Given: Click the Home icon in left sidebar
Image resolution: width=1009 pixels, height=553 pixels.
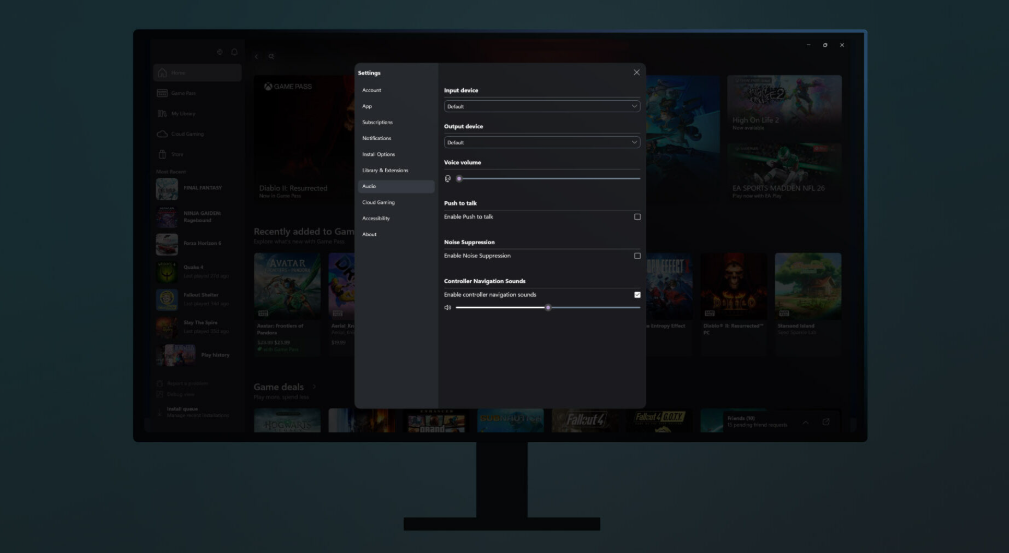Looking at the screenshot, I should point(162,73).
